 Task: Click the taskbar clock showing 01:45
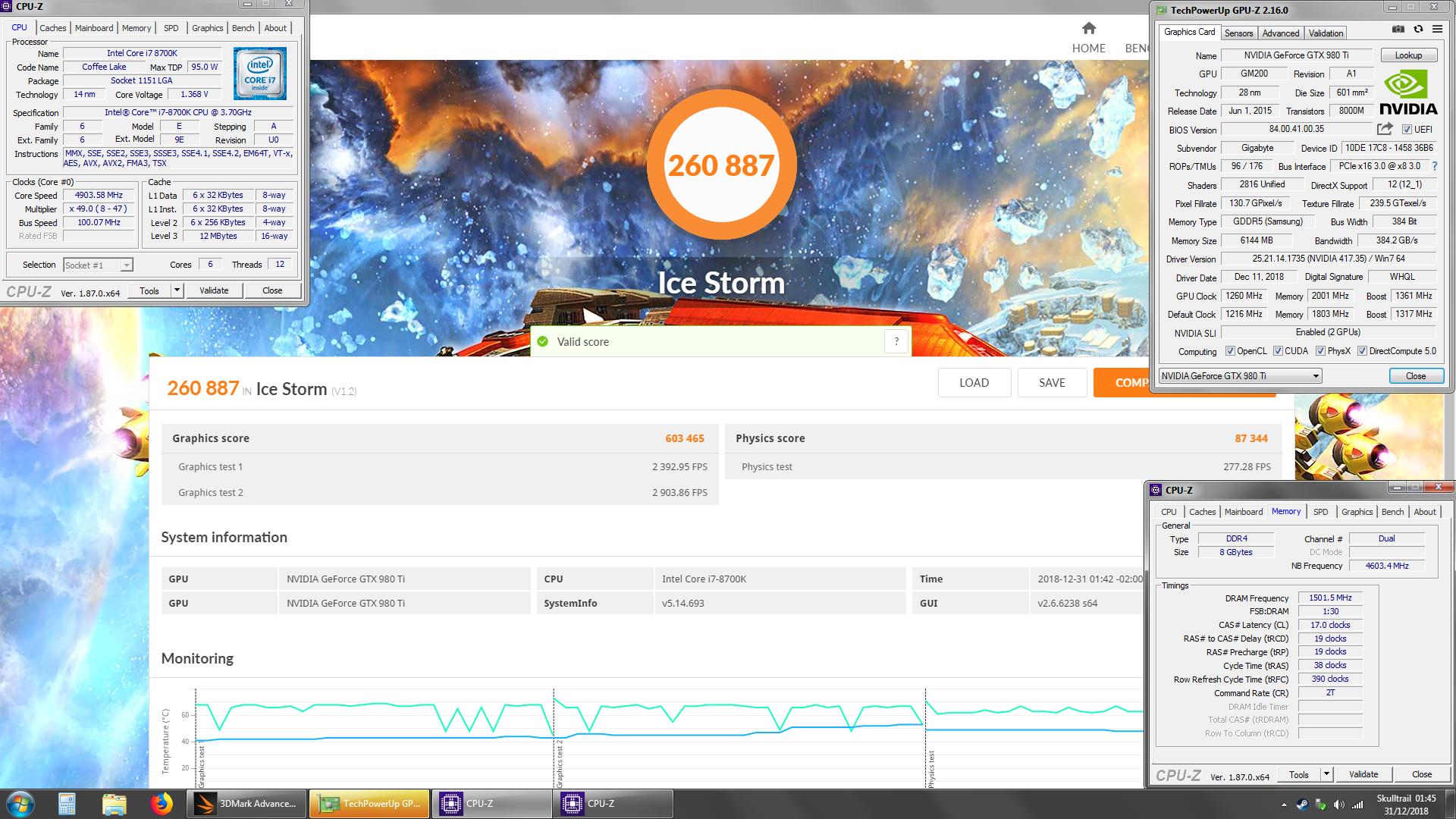coord(1406,804)
